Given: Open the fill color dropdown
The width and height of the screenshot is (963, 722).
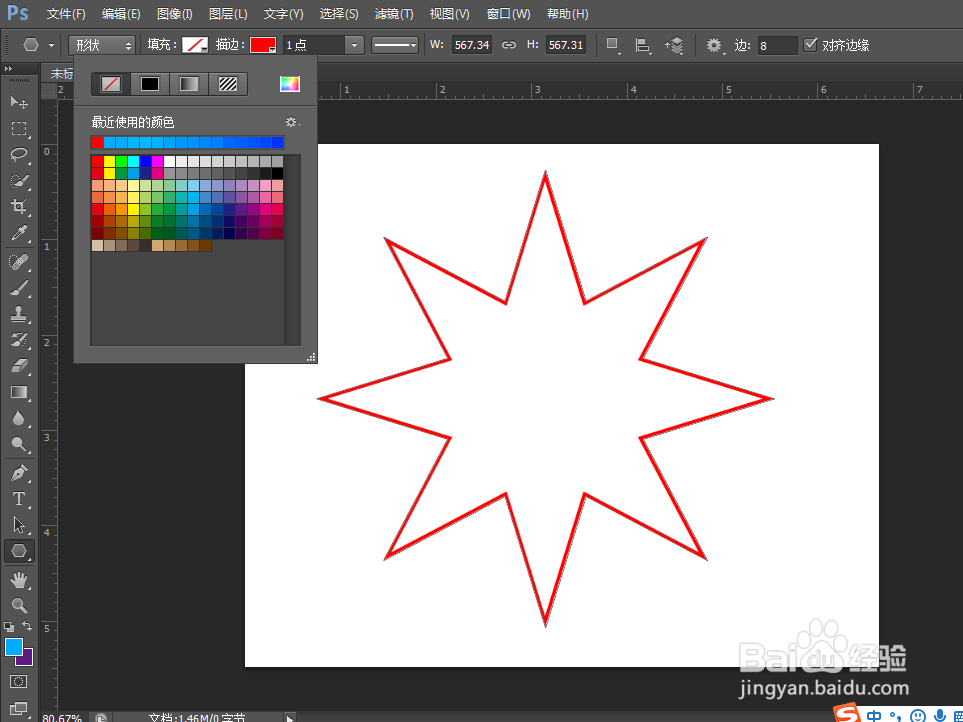Looking at the screenshot, I should click(x=195, y=45).
